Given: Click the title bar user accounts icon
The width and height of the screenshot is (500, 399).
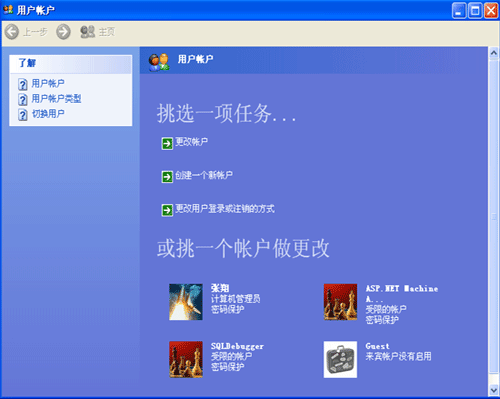Looking at the screenshot, I should pyautogui.click(x=8, y=10).
